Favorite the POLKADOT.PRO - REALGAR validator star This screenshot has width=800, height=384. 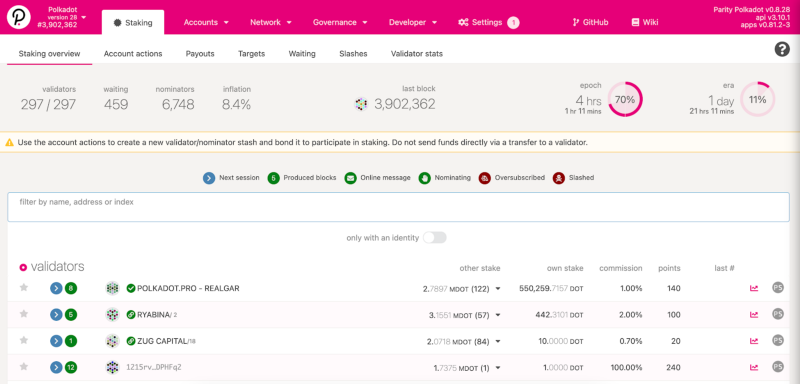point(23,288)
